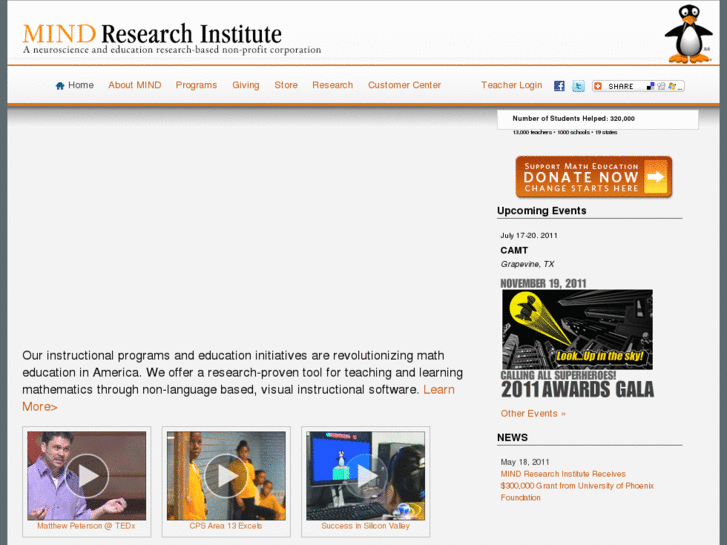This screenshot has height=545, width=727.
Task: Click the Number of Students Helped text
Action: point(574,119)
